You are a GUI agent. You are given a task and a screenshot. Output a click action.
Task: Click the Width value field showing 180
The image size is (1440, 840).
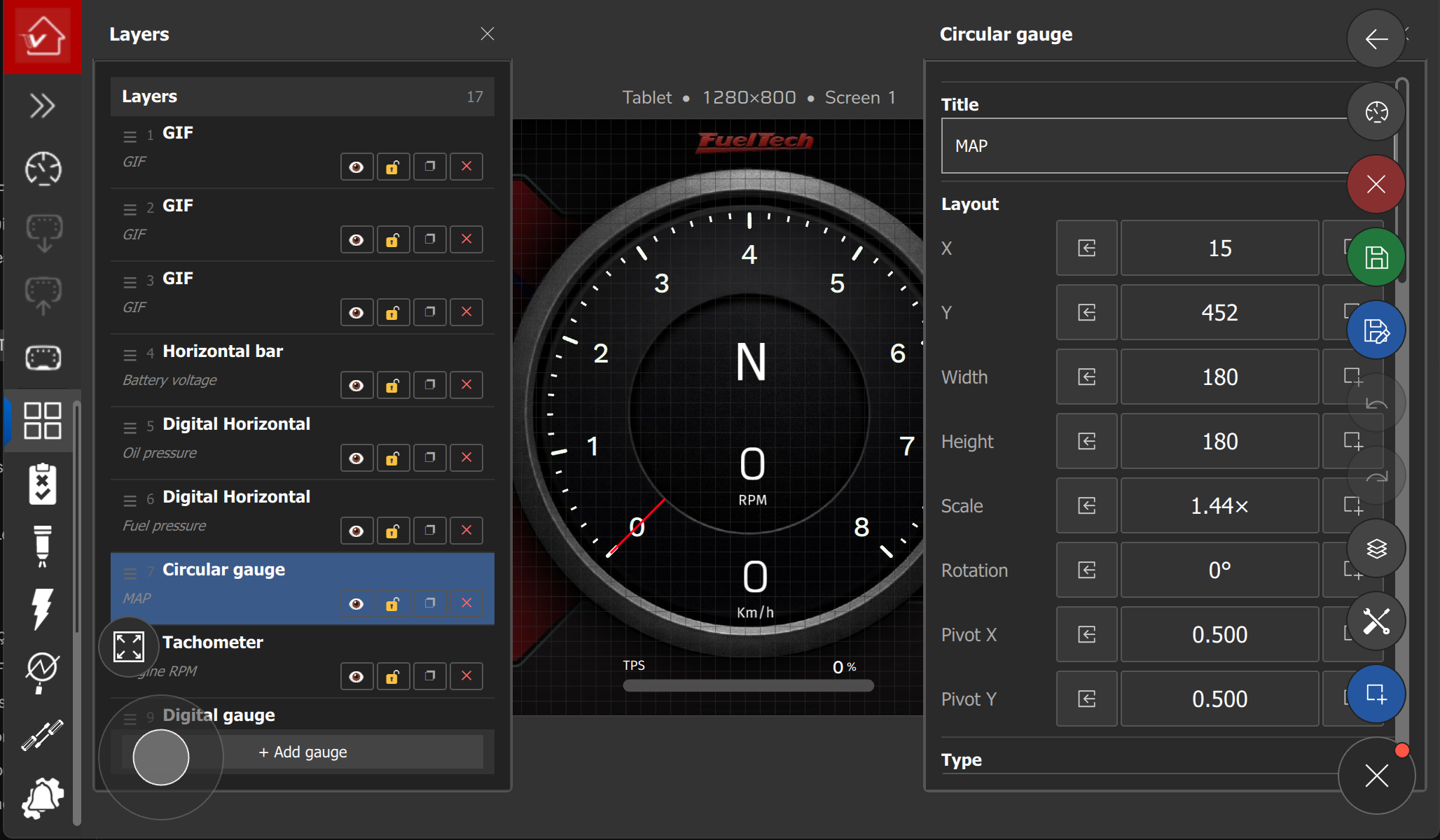click(1219, 377)
